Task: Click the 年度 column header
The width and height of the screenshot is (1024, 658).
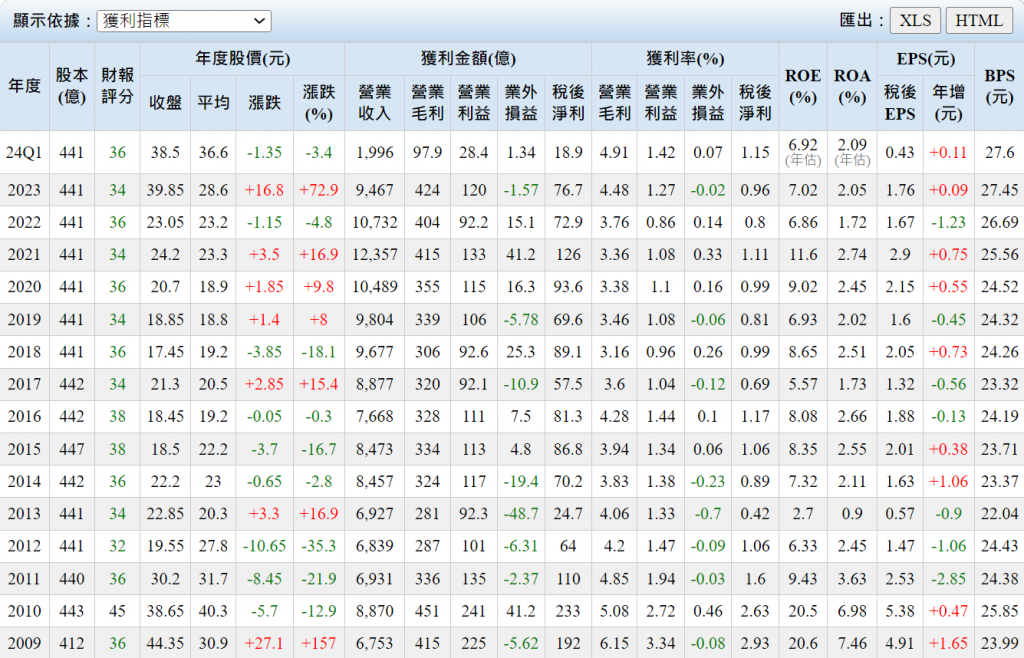Action: coord(24,86)
